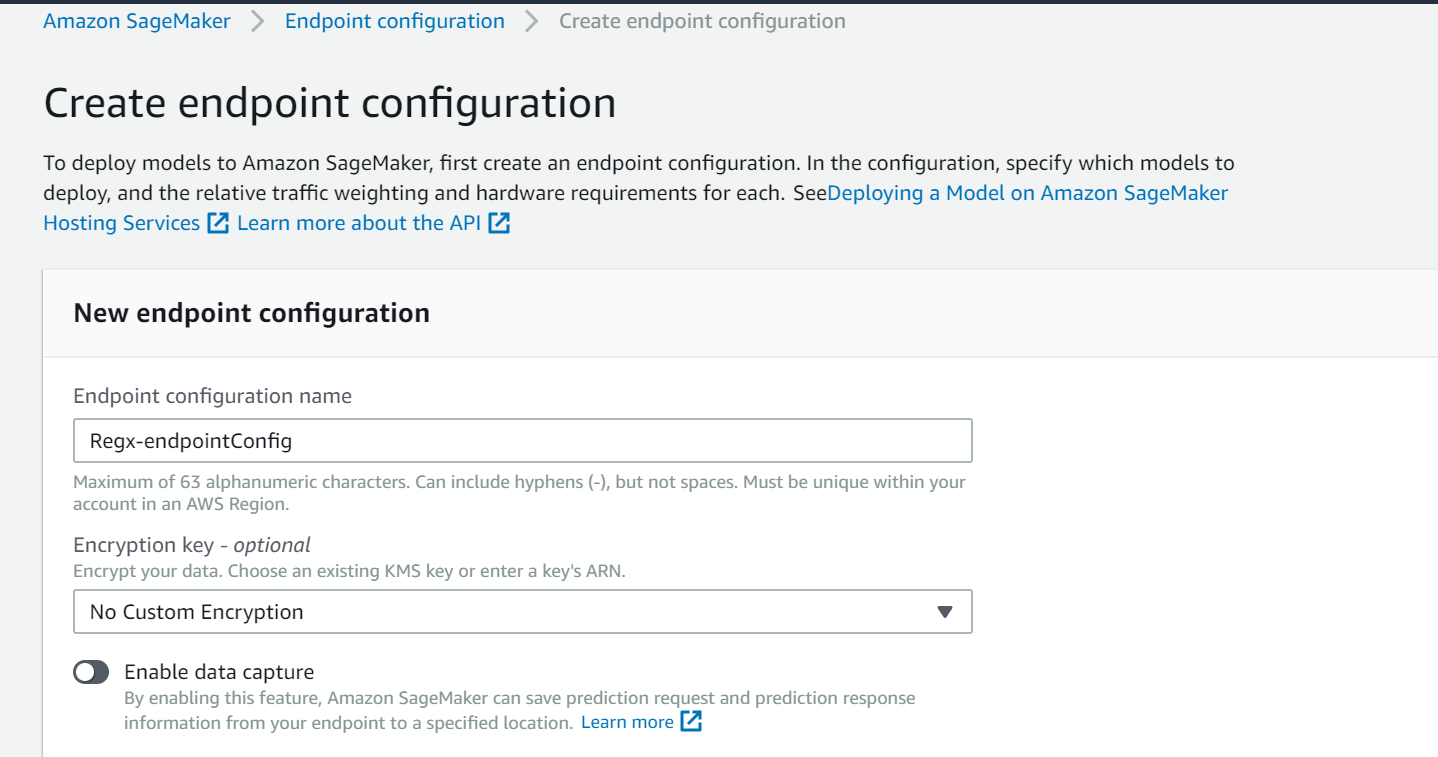This screenshot has width=1438, height=757.
Task: Click the Endpoint configuration name label
Action: click(x=213, y=396)
